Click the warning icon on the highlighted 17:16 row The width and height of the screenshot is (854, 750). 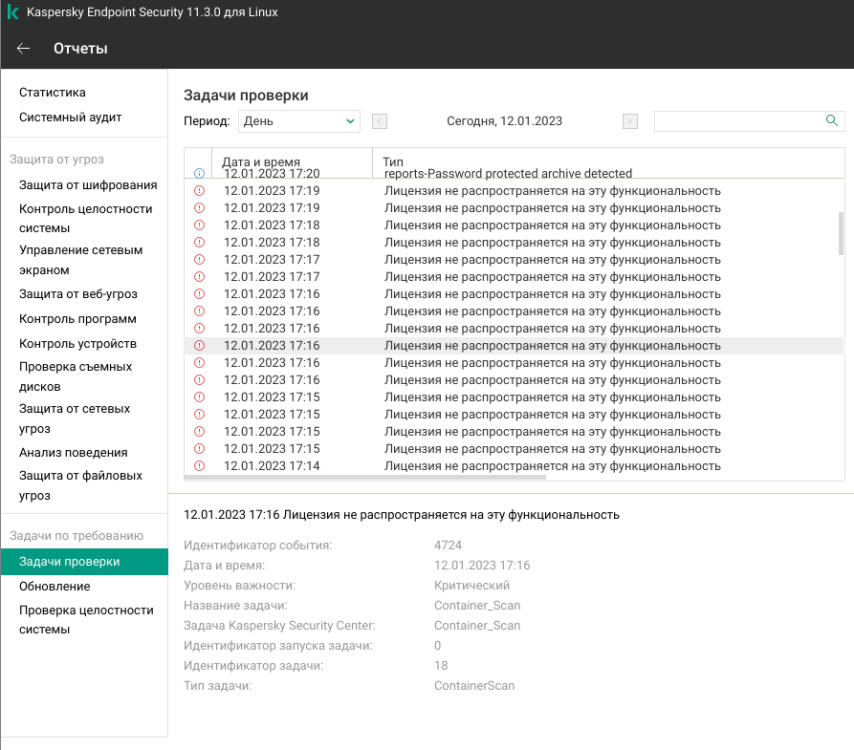(x=199, y=345)
